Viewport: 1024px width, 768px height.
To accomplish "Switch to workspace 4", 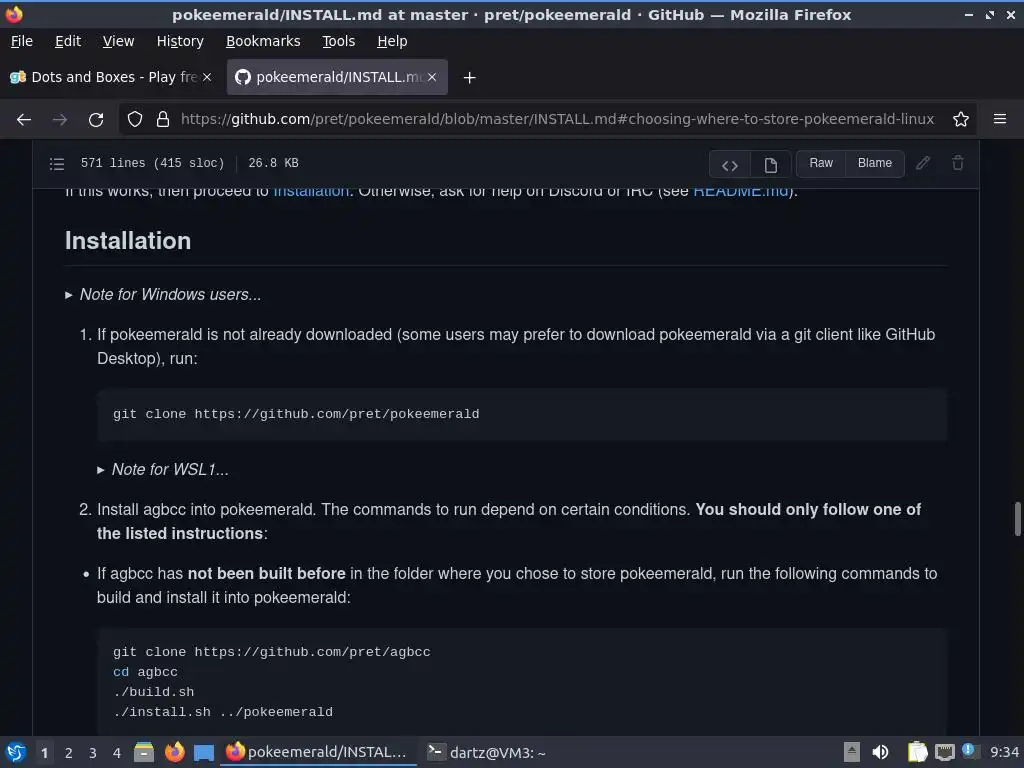I will pyautogui.click(x=117, y=753).
